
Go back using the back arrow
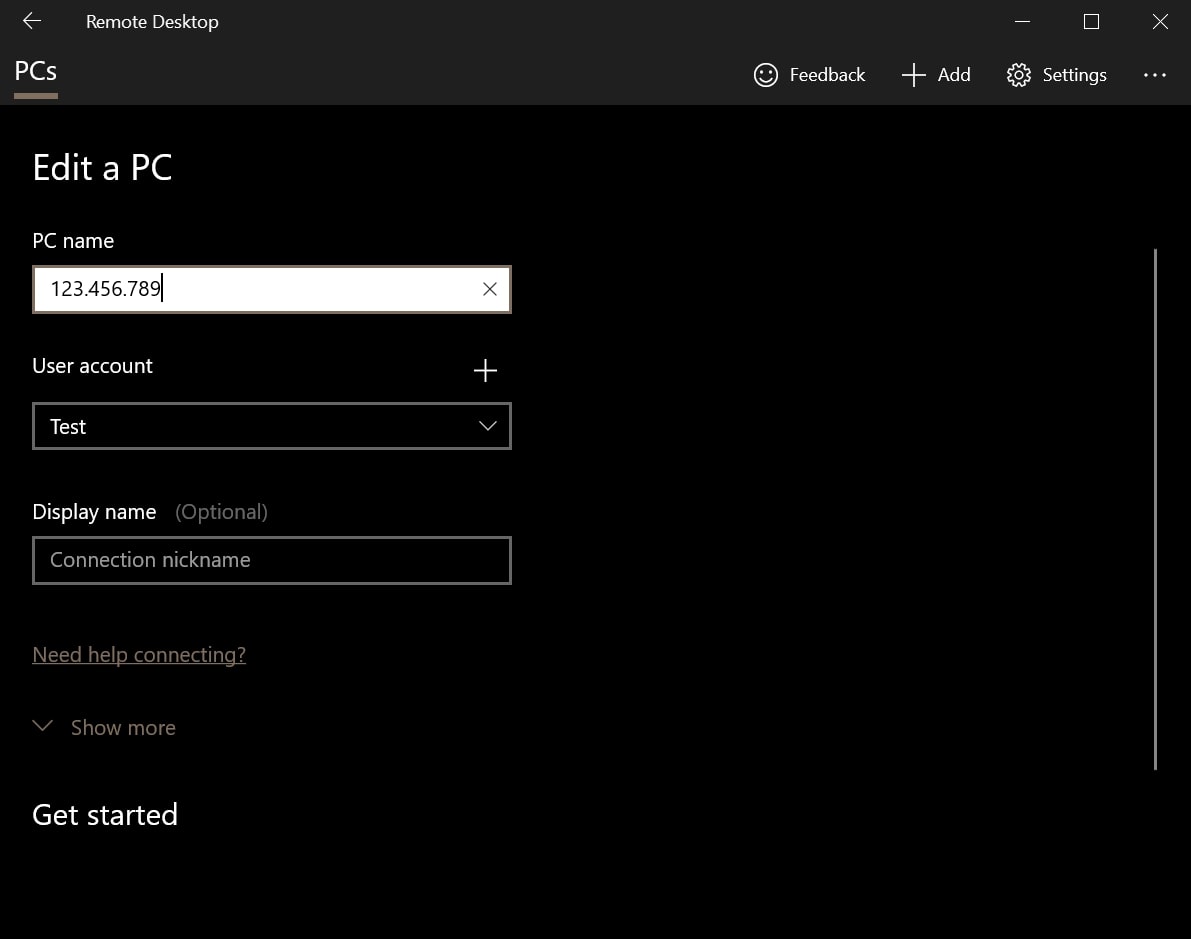point(32,21)
